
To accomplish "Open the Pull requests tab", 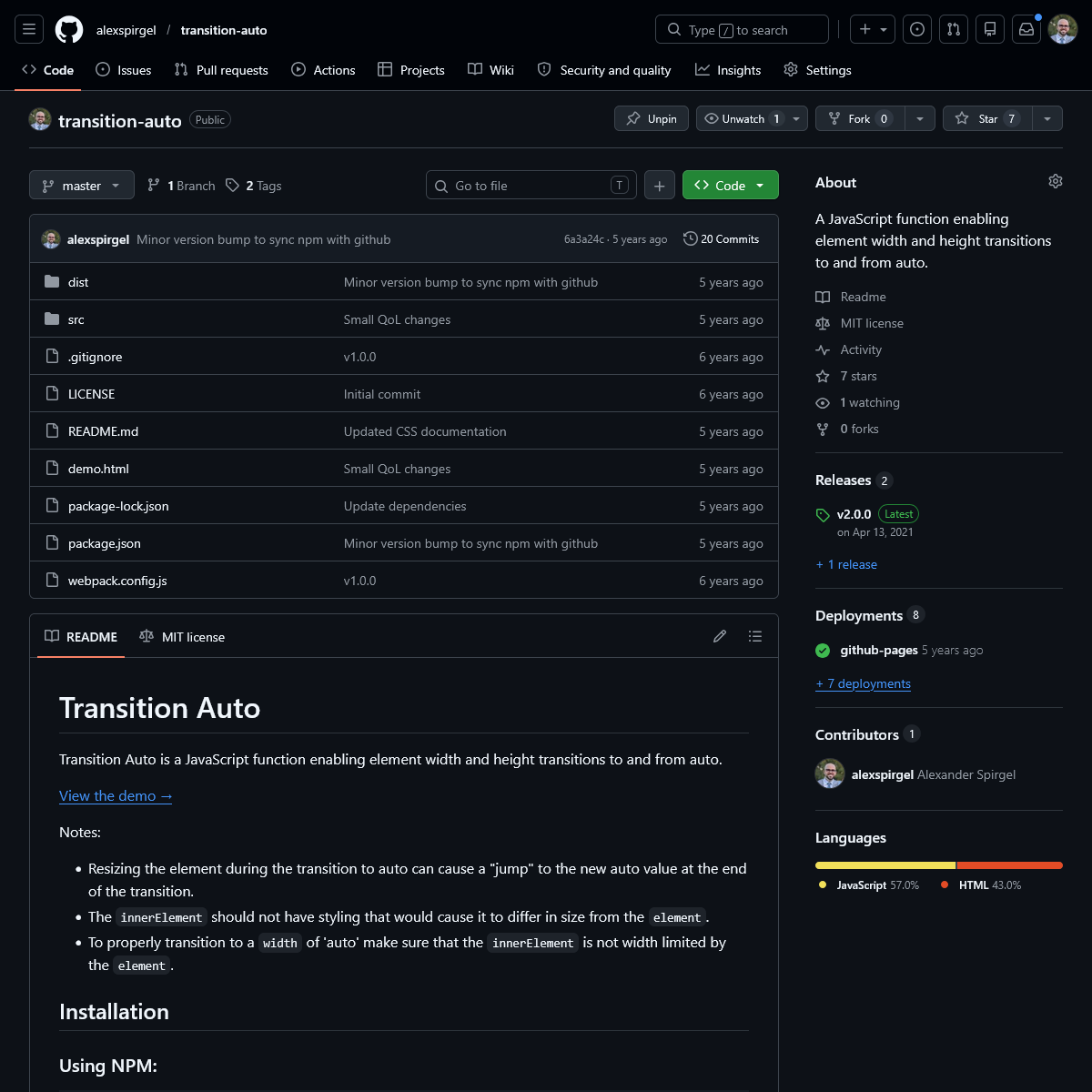I will pyautogui.click(x=221, y=70).
